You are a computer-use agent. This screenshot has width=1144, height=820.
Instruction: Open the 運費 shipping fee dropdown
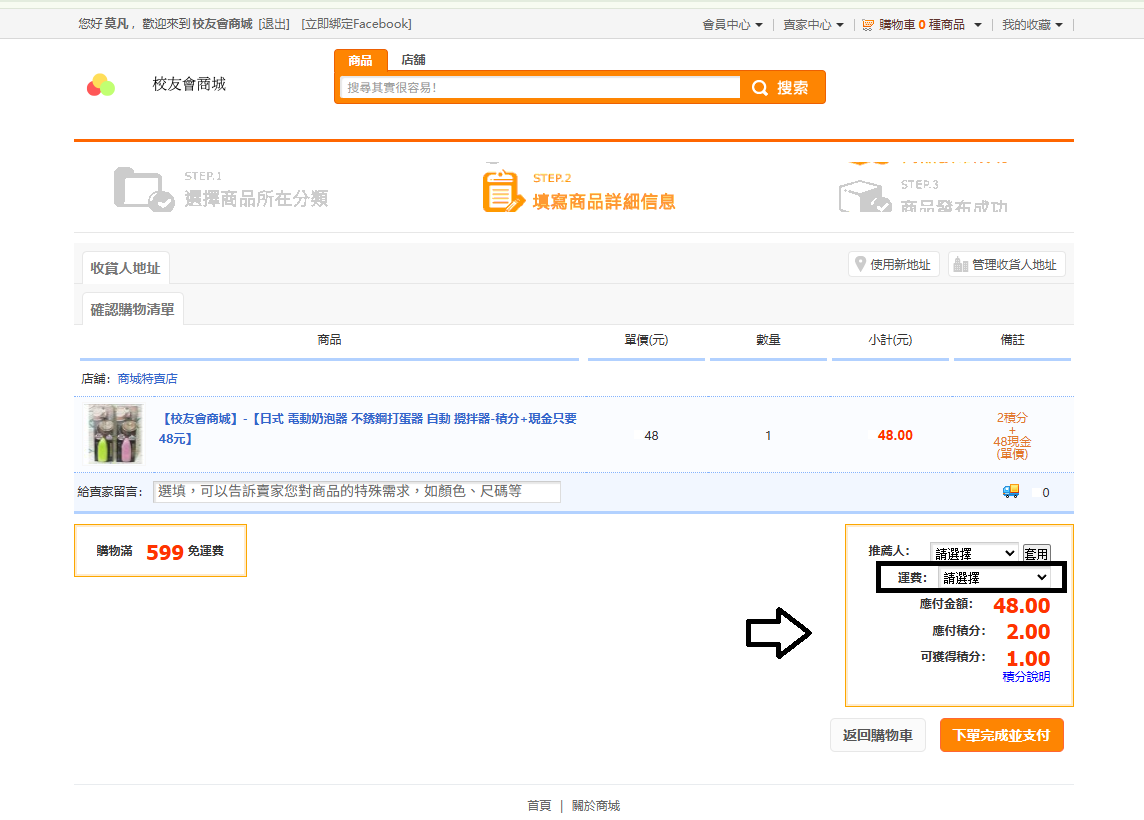pyautogui.click(x=995, y=578)
